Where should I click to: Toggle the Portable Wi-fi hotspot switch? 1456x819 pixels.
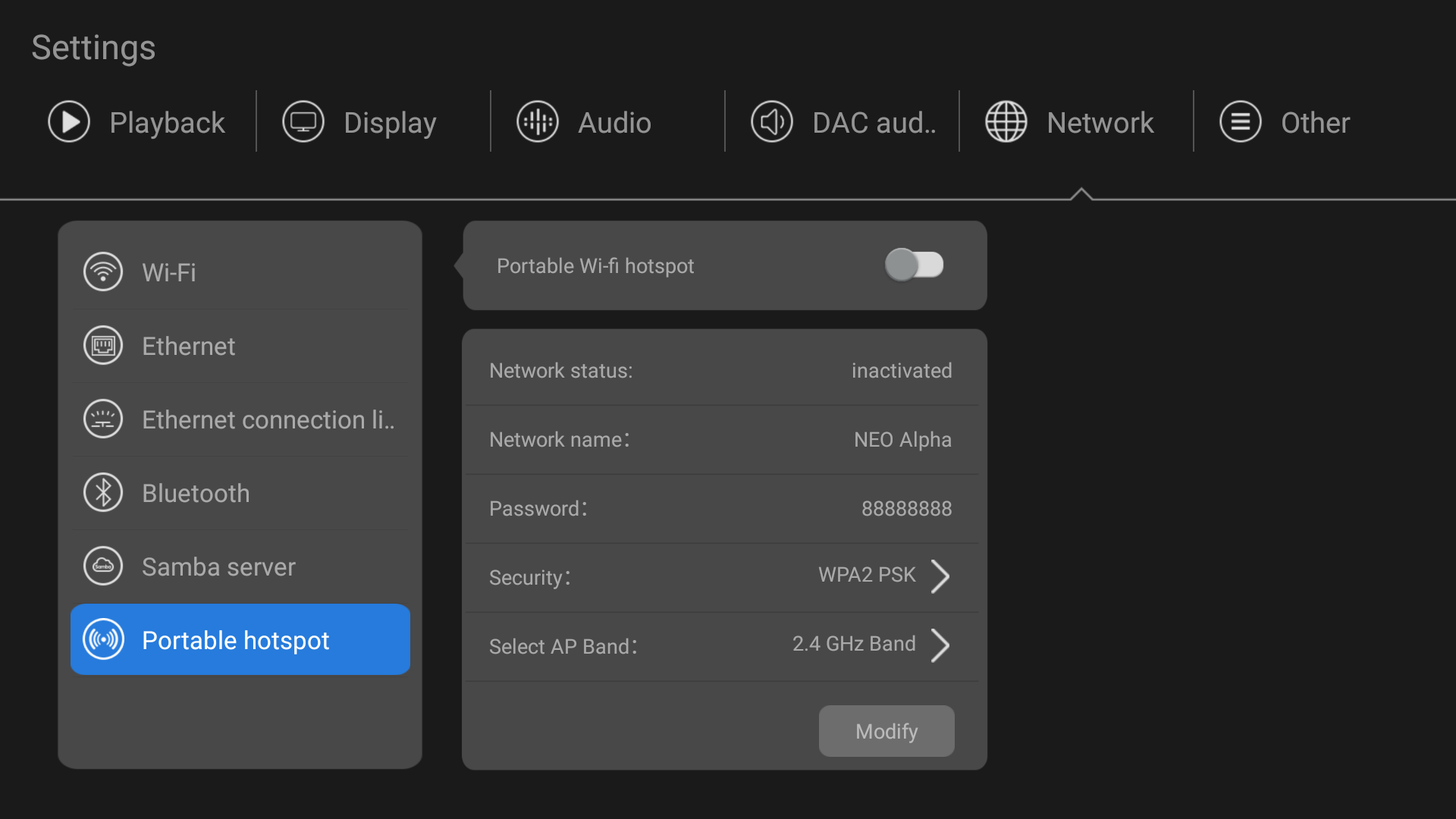(915, 265)
